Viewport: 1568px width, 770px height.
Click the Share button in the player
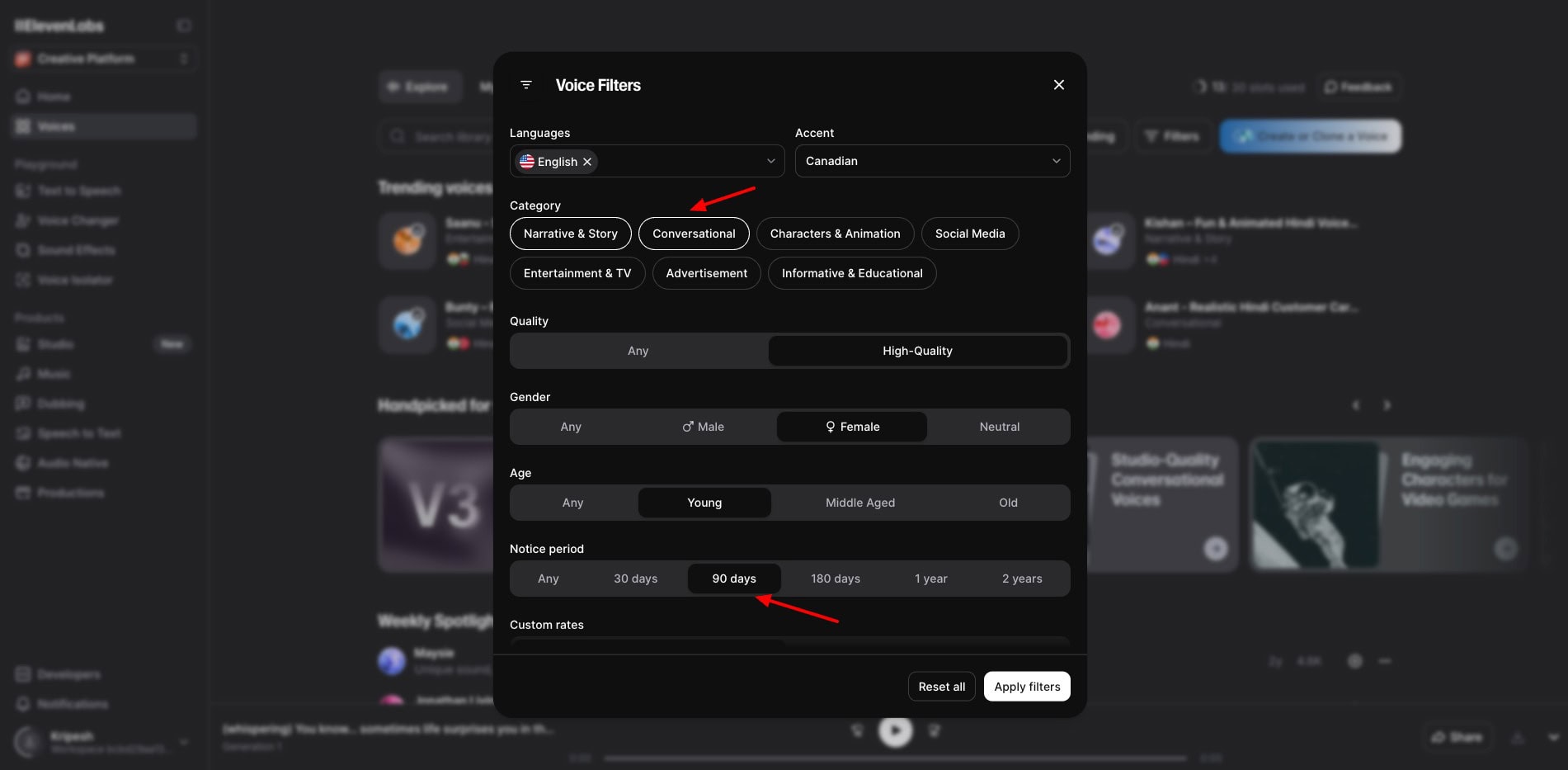click(x=1457, y=737)
